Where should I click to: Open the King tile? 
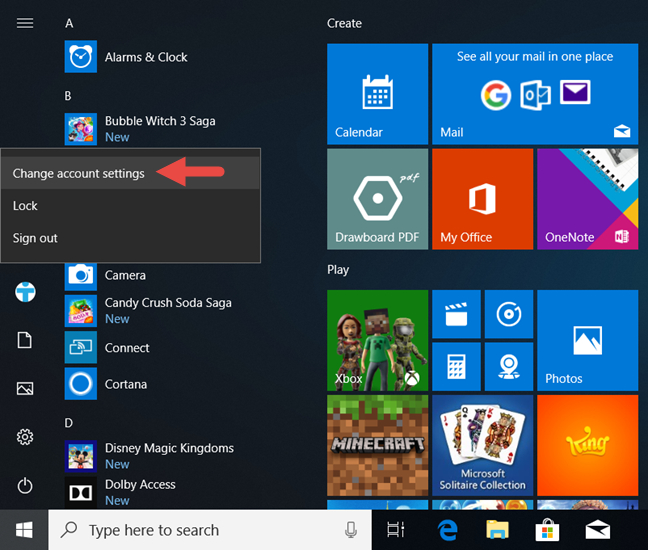click(x=587, y=445)
